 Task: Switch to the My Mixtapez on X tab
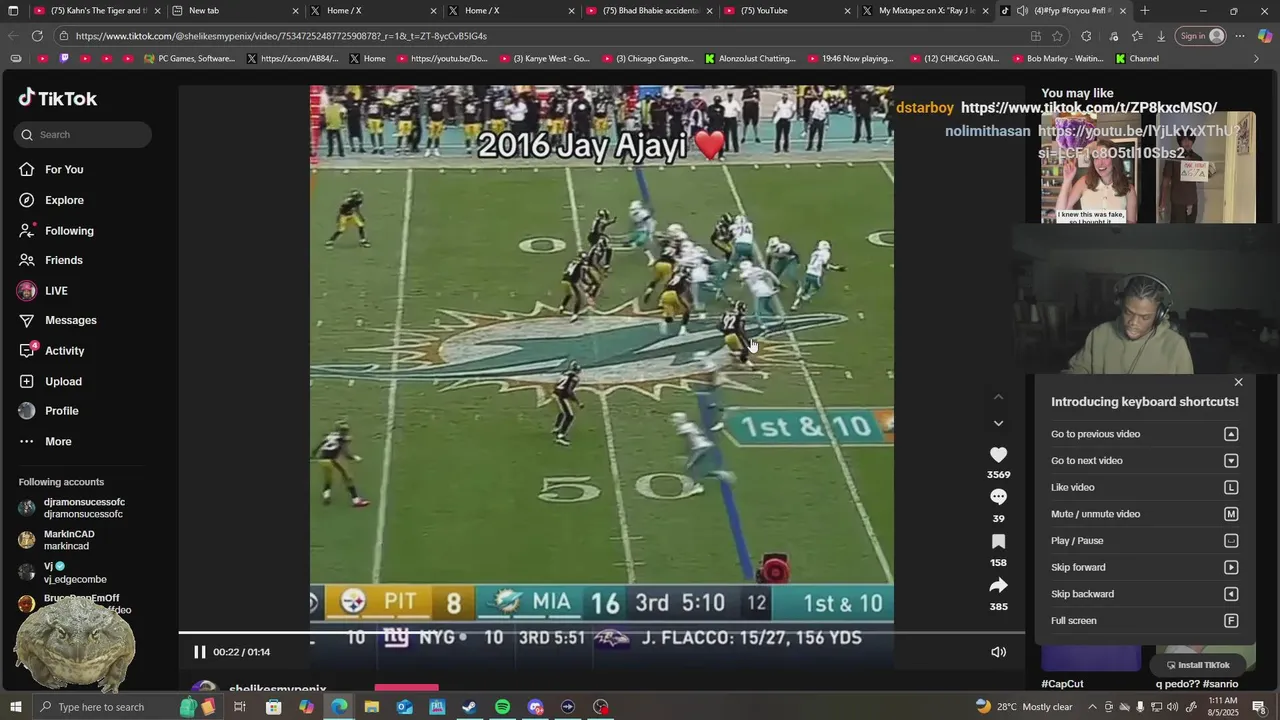click(x=924, y=11)
